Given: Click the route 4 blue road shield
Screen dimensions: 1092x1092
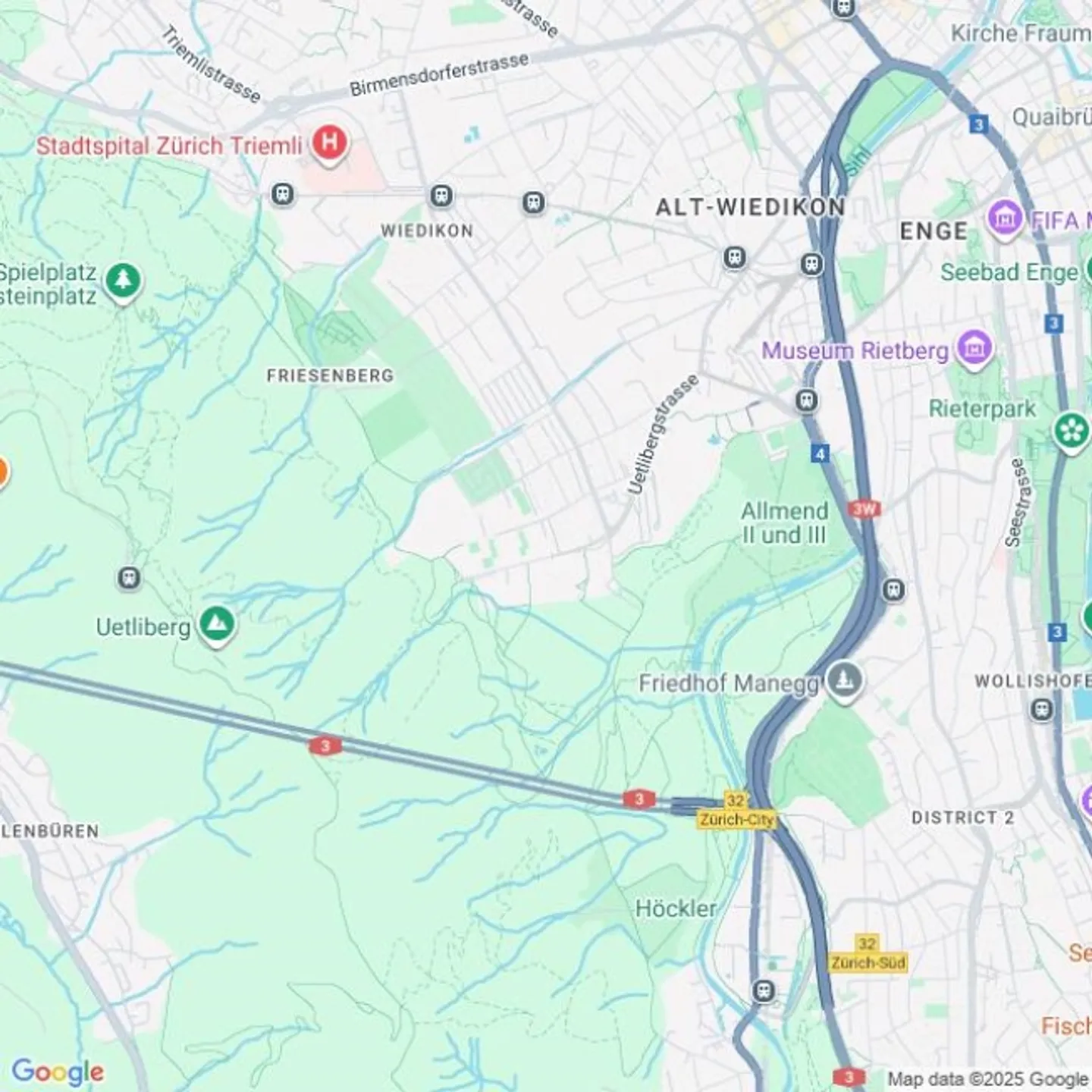Looking at the screenshot, I should pos(820,454).
